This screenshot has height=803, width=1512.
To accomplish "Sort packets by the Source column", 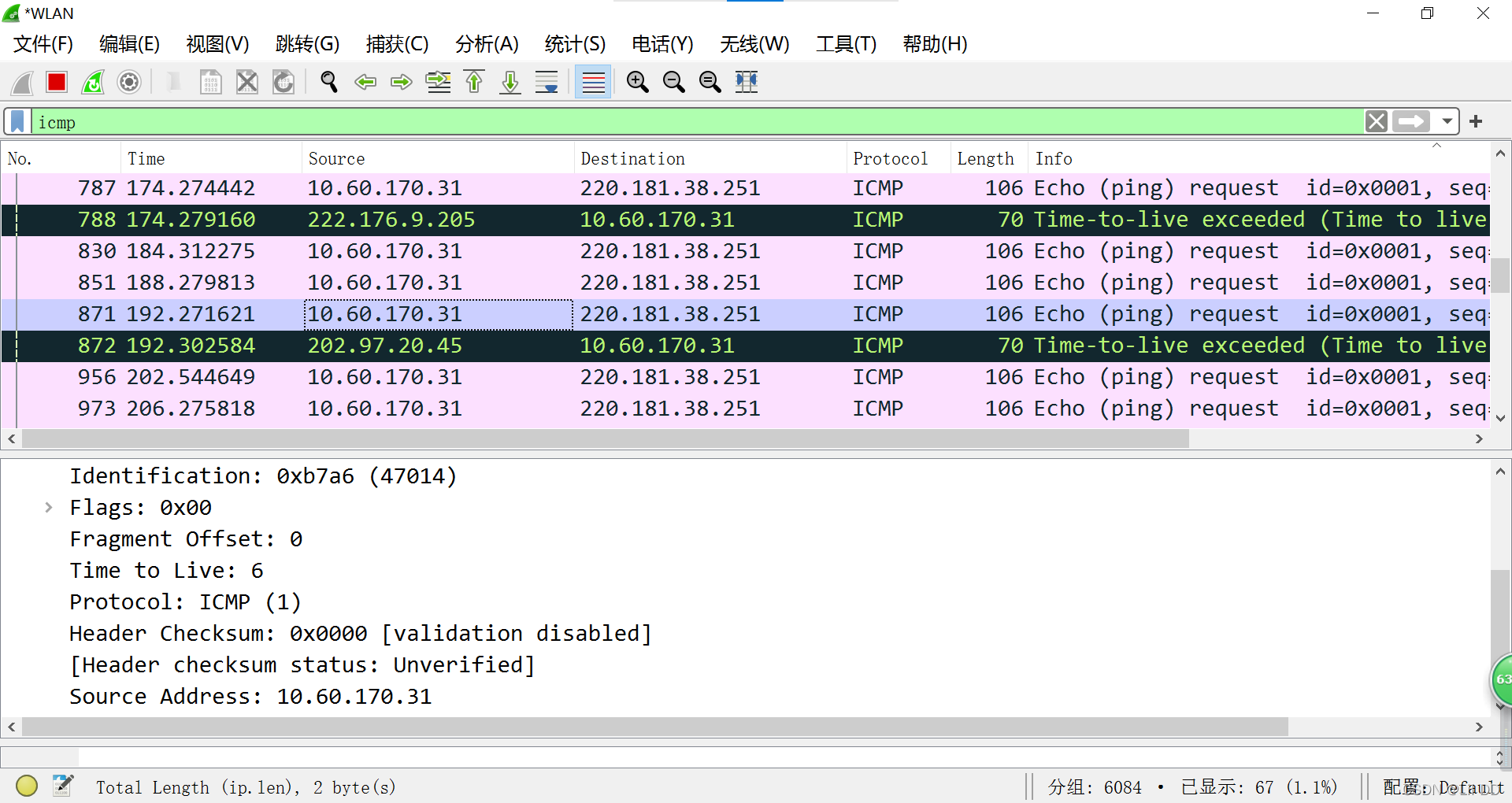I will click(x=438, y=159).
